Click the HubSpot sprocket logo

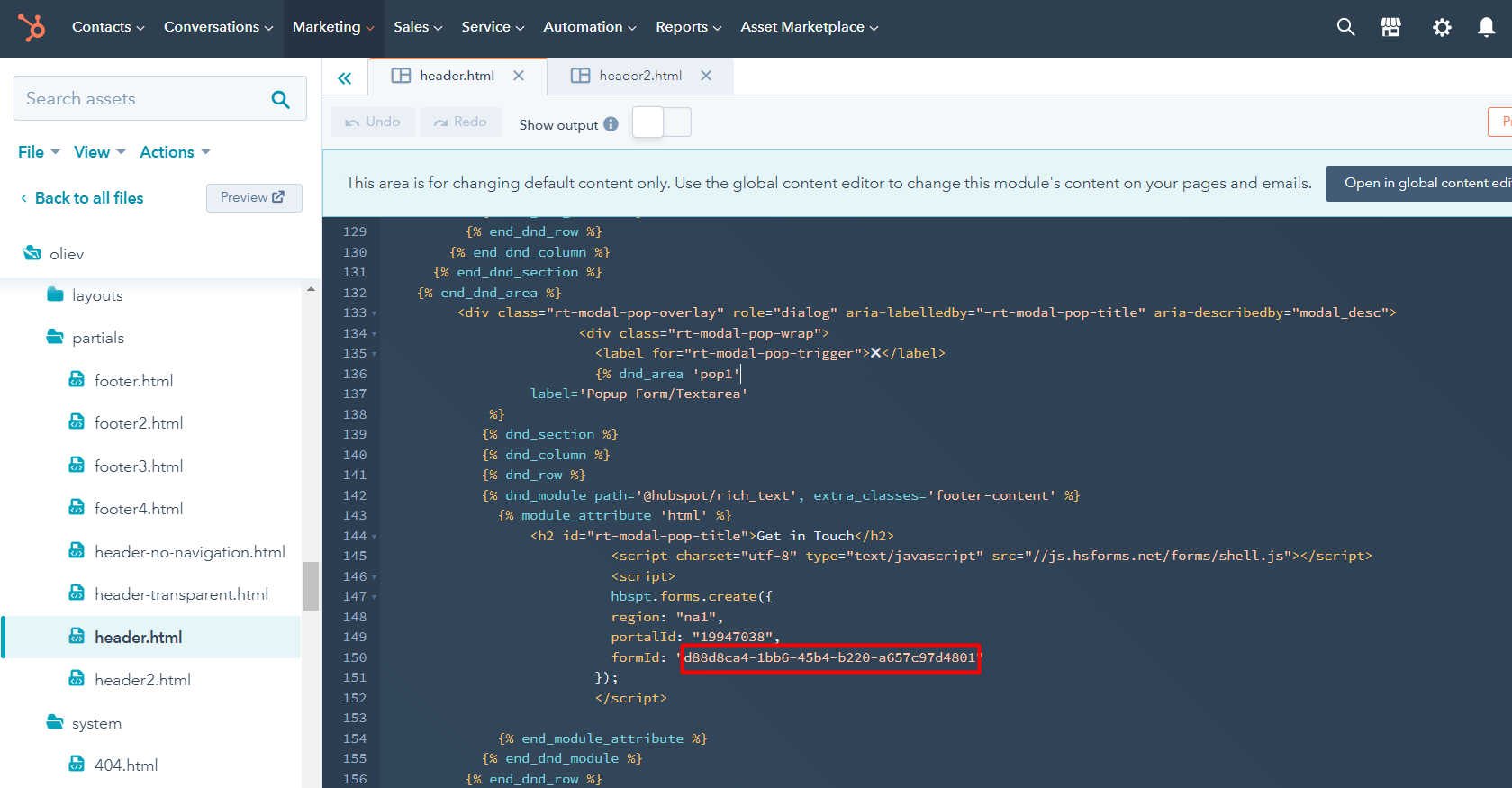point(32,28)
